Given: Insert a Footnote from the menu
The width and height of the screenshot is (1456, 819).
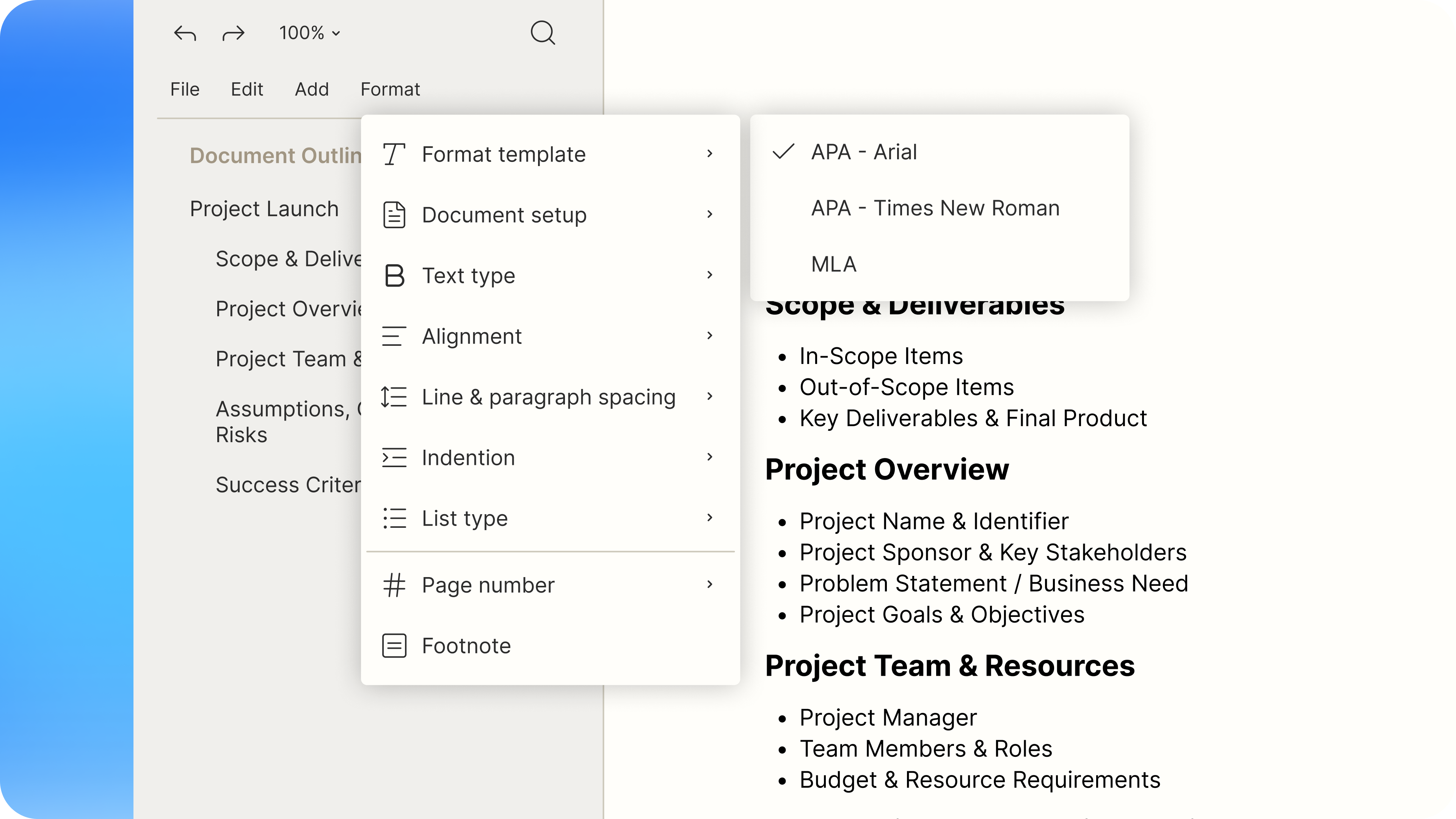Looking at the screenshot, I should (466, 645).
